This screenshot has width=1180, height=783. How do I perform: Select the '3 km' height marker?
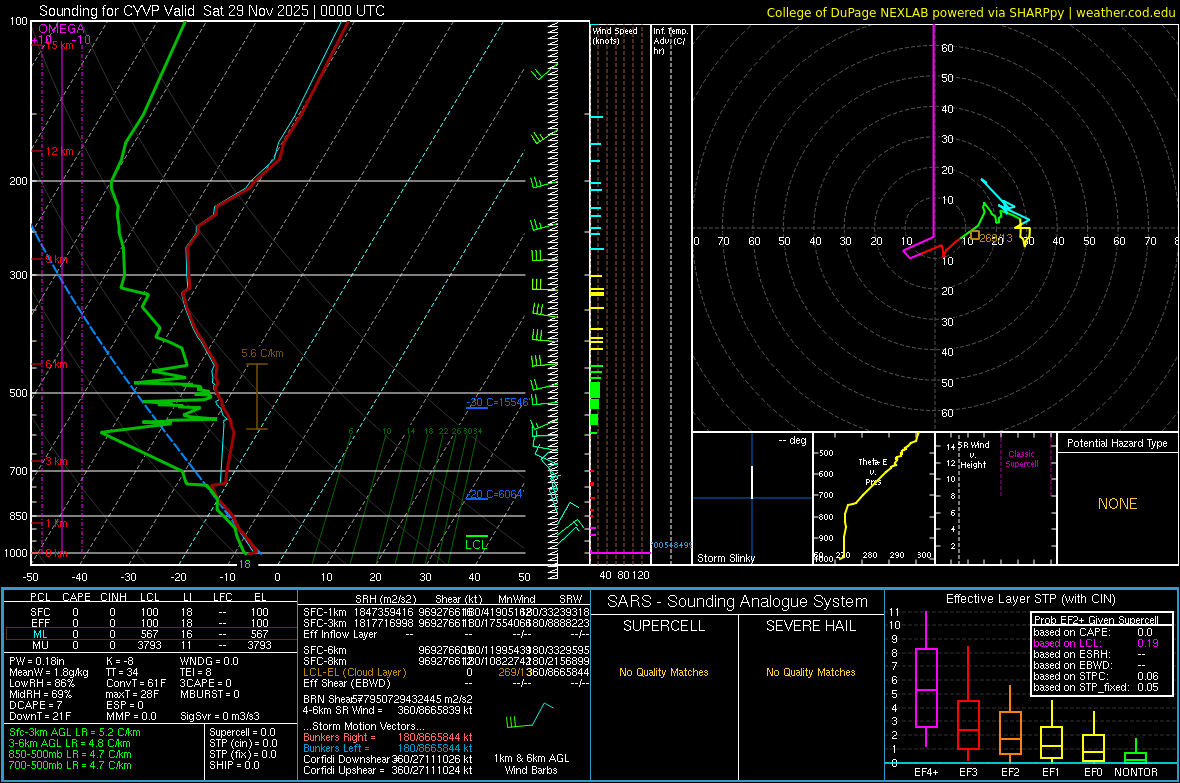point(56,462)
